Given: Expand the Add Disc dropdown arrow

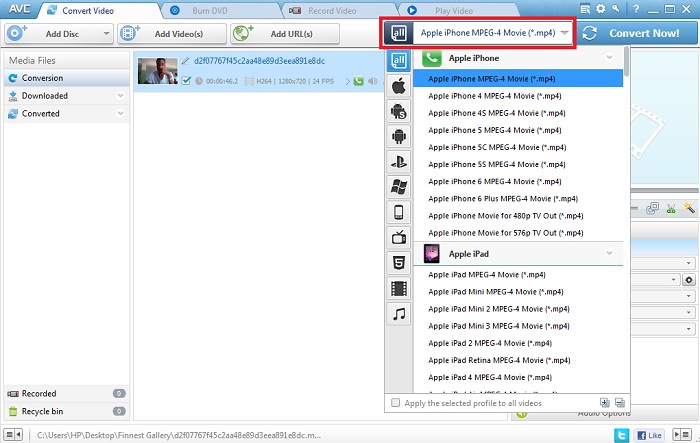Looking at the screenshot, I should point(106,34).
